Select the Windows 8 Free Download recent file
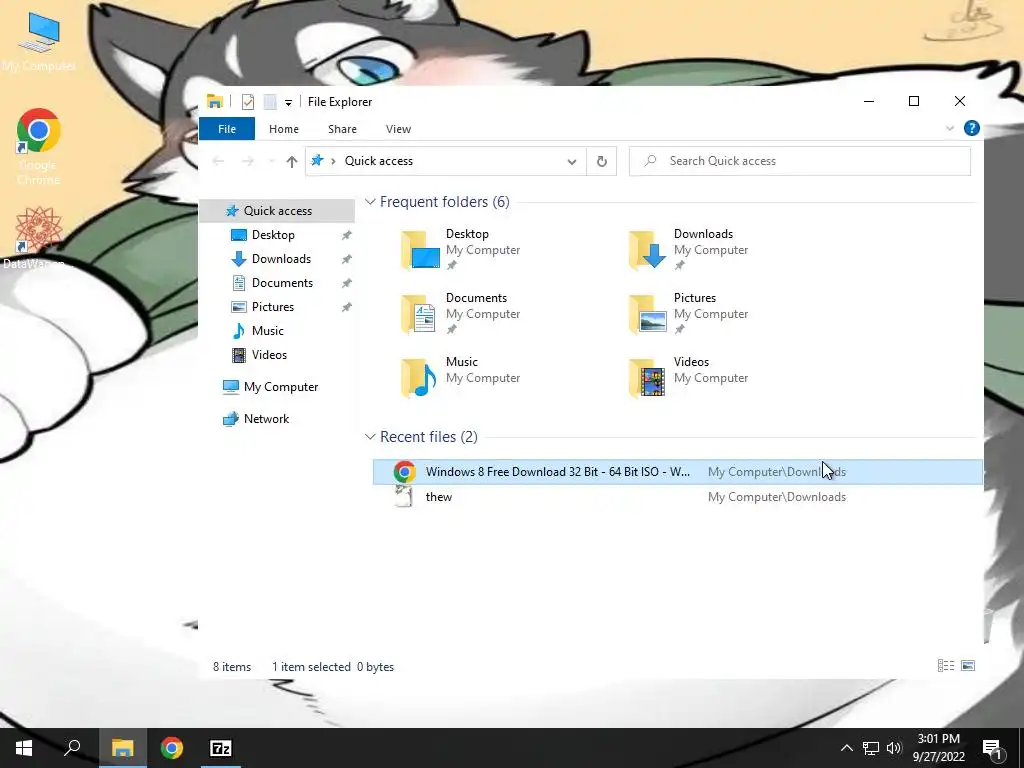This screenshot has width=1024, height=768. coord(677,472)
